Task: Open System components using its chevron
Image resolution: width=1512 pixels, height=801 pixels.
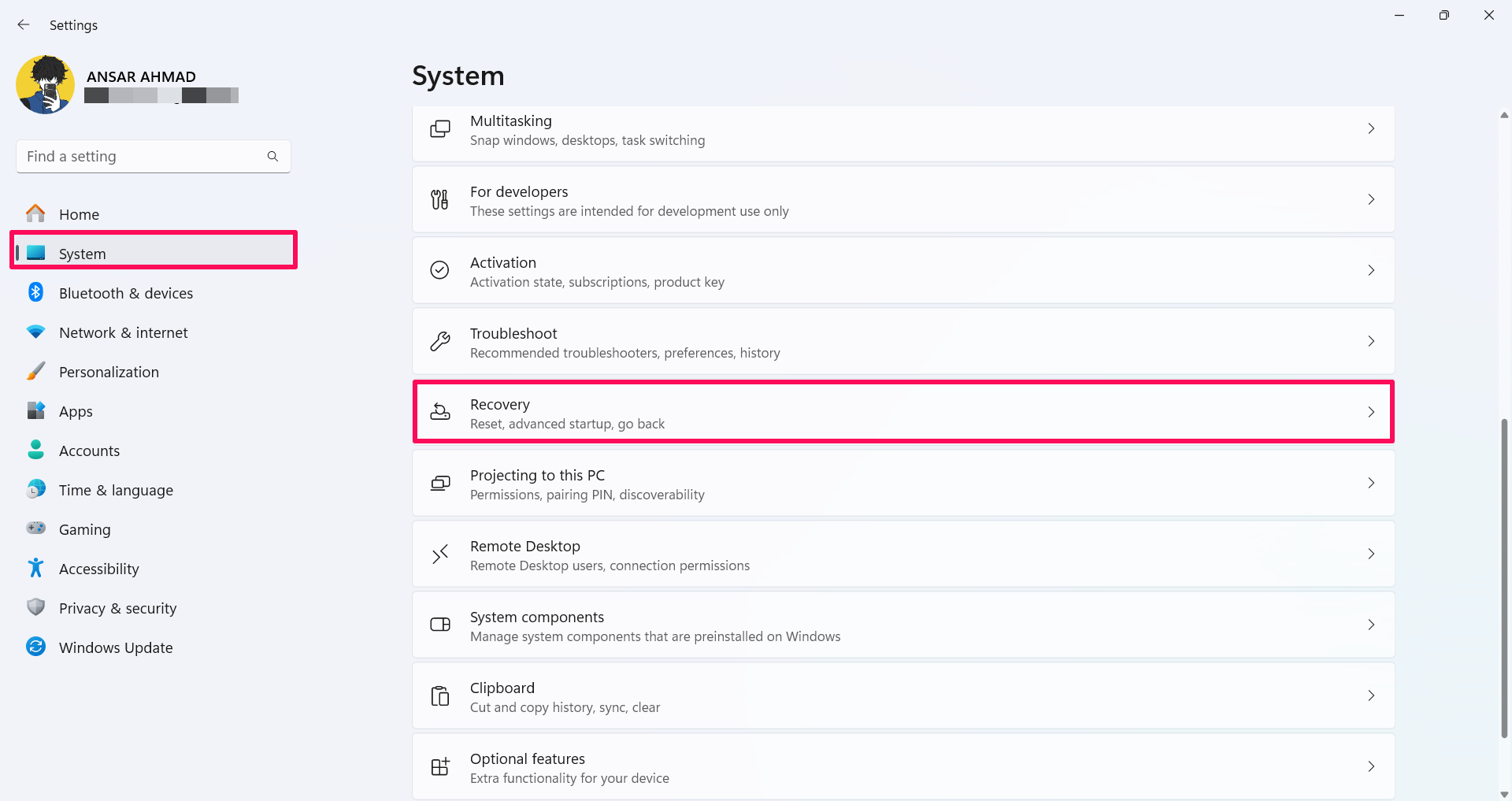Action: click(x=1371, y=625)
